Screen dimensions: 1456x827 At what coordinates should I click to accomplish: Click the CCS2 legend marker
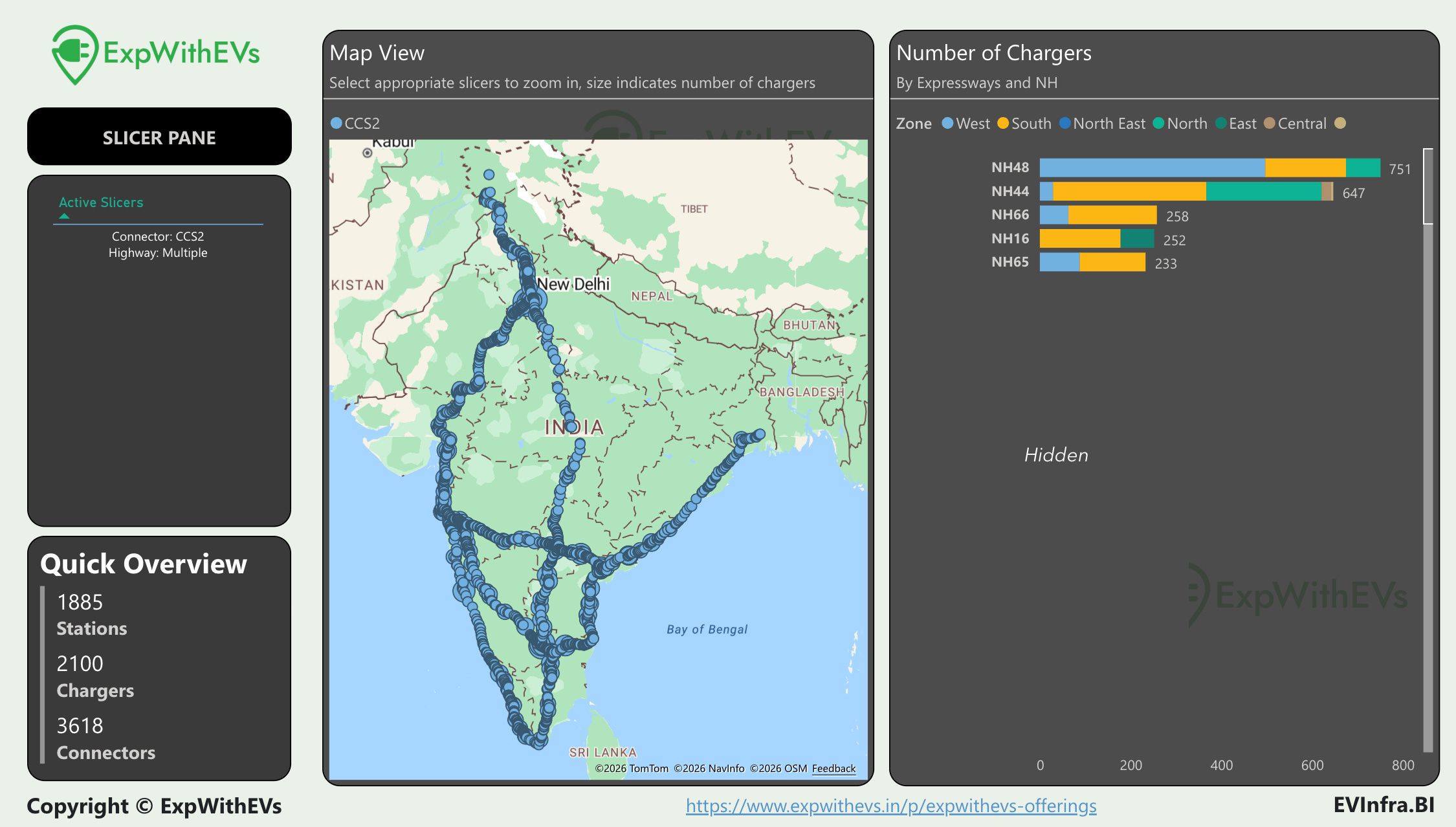[336, 123]
